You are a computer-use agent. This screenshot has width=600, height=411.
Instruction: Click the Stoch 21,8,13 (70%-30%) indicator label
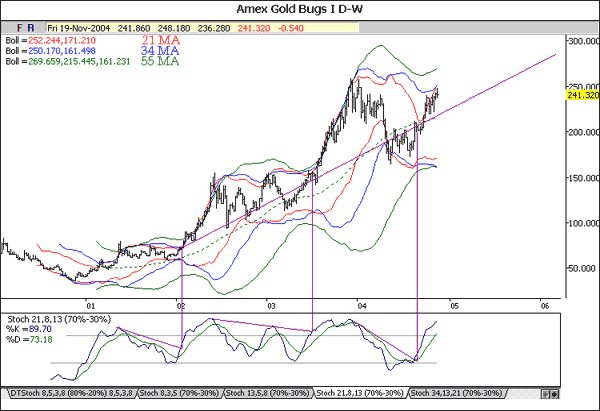click(59, 319)
